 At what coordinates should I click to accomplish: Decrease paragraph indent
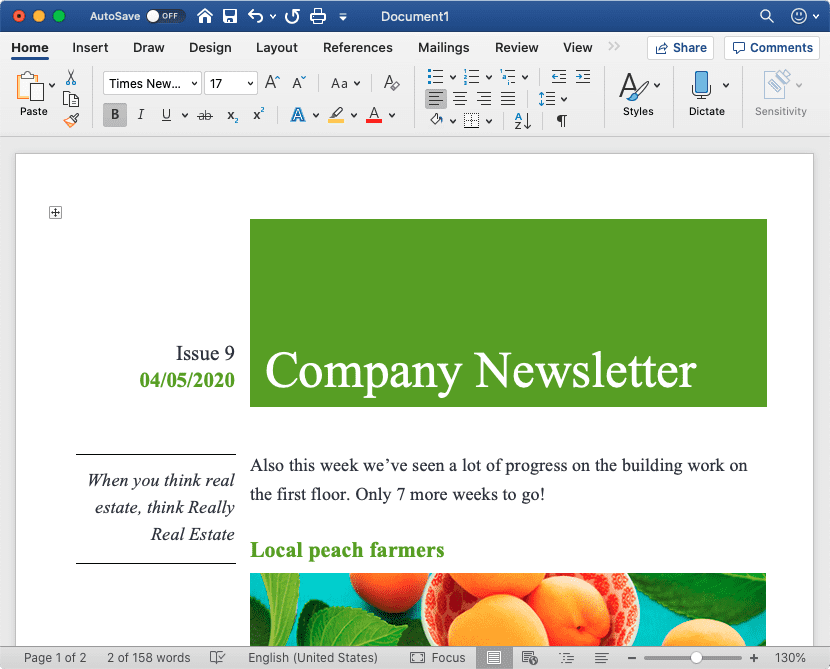click(x=558, y=77)
